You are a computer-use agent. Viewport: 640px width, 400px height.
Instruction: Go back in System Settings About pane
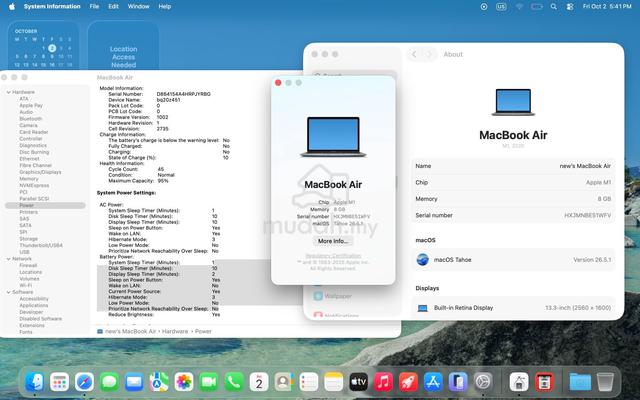(414, 54)
